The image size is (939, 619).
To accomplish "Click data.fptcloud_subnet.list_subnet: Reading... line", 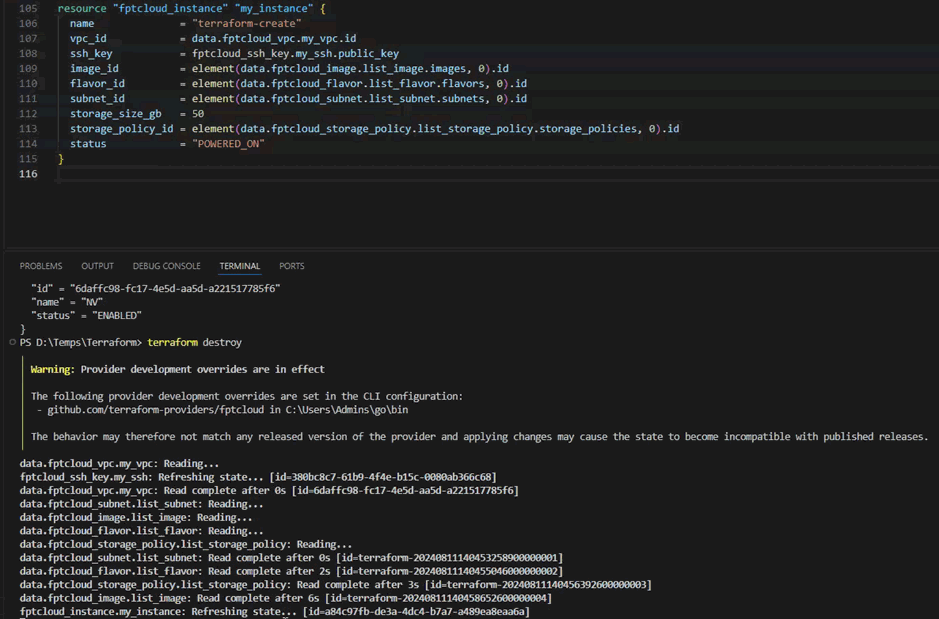I will [141, 504].
